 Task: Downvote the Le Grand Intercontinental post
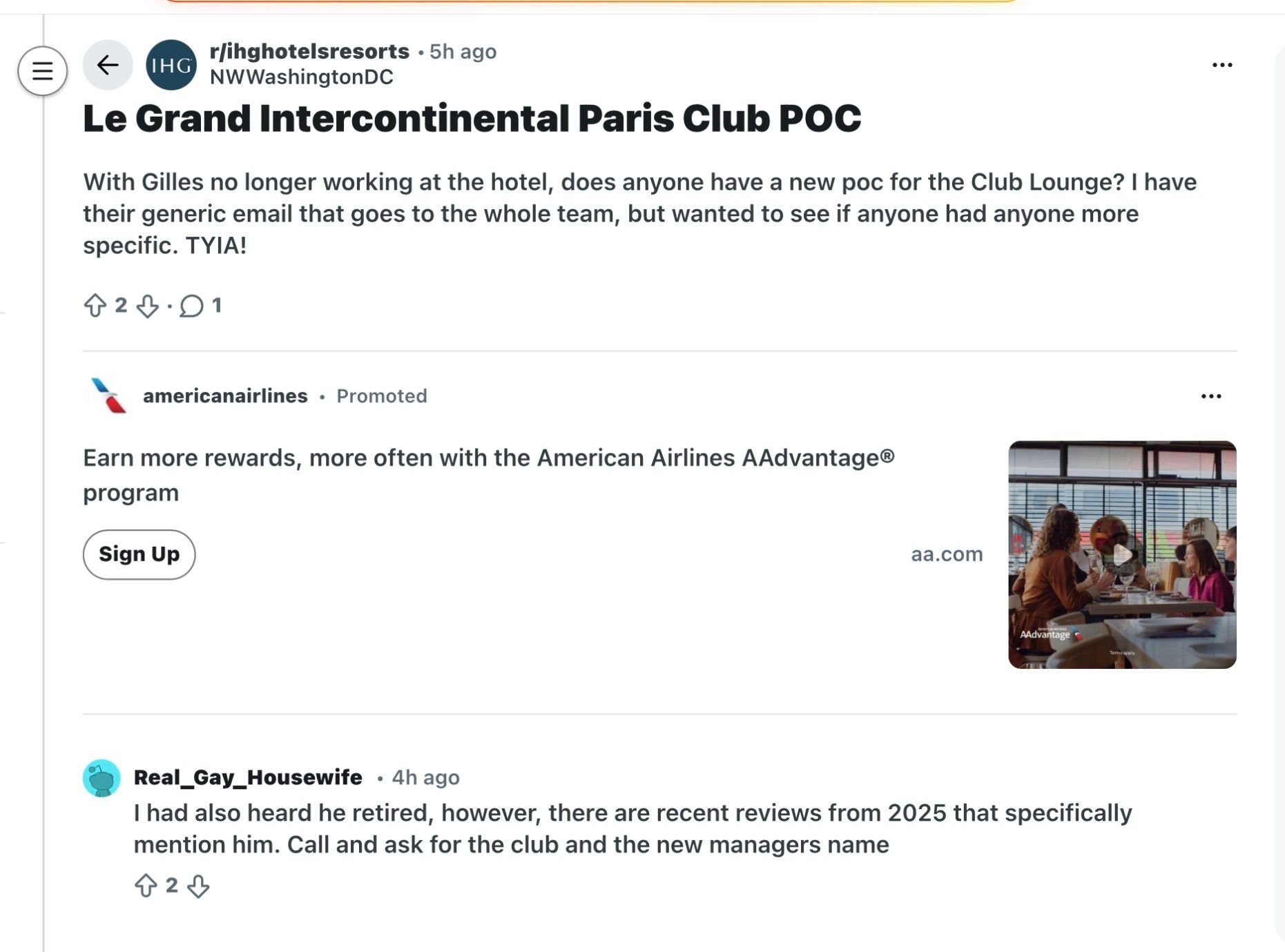147,306
